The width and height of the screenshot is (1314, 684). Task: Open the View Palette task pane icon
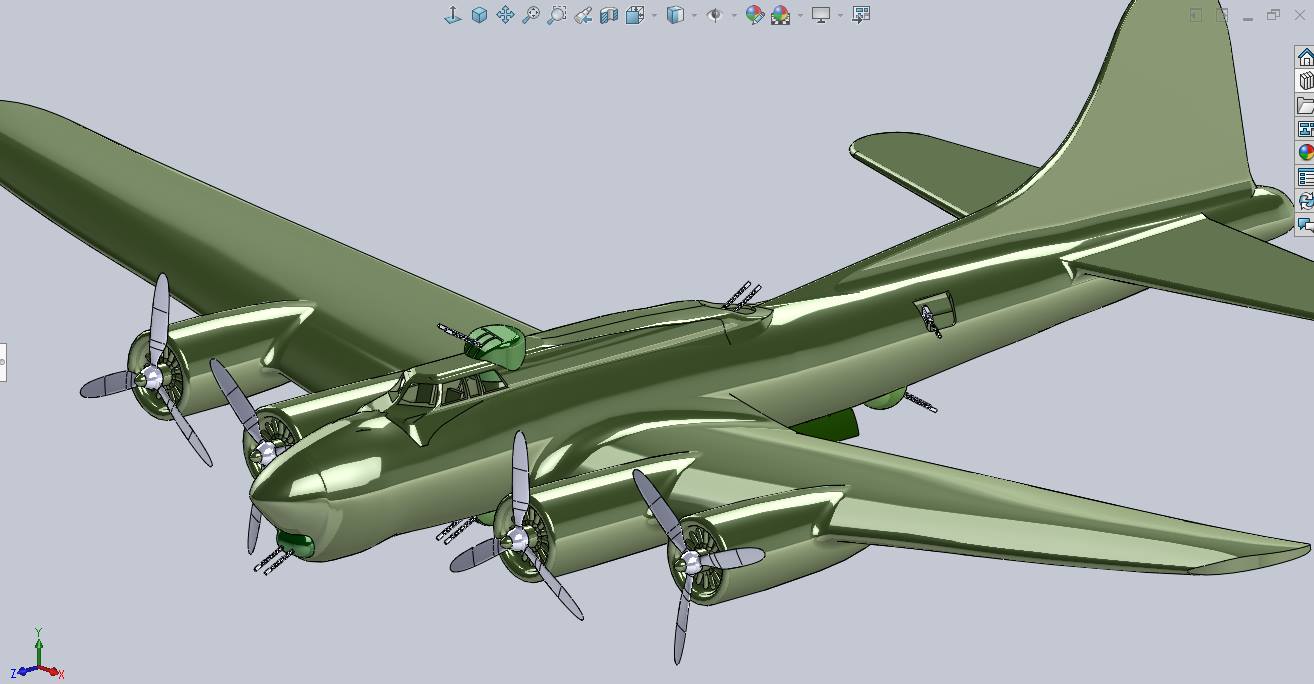tap(1305, 129)
